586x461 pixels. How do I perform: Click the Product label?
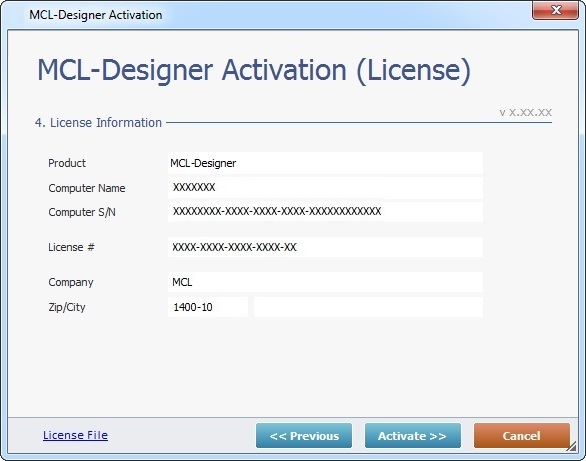coord(67,163)
